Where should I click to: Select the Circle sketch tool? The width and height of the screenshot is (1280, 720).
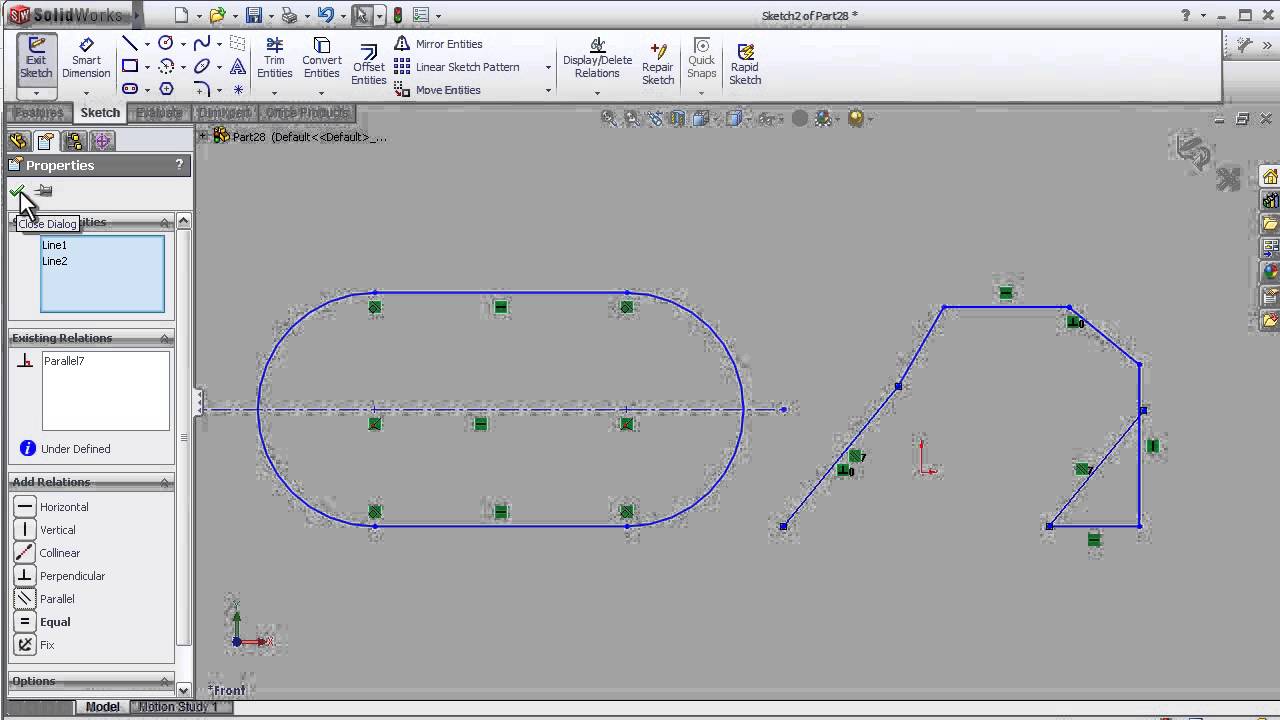166,43
